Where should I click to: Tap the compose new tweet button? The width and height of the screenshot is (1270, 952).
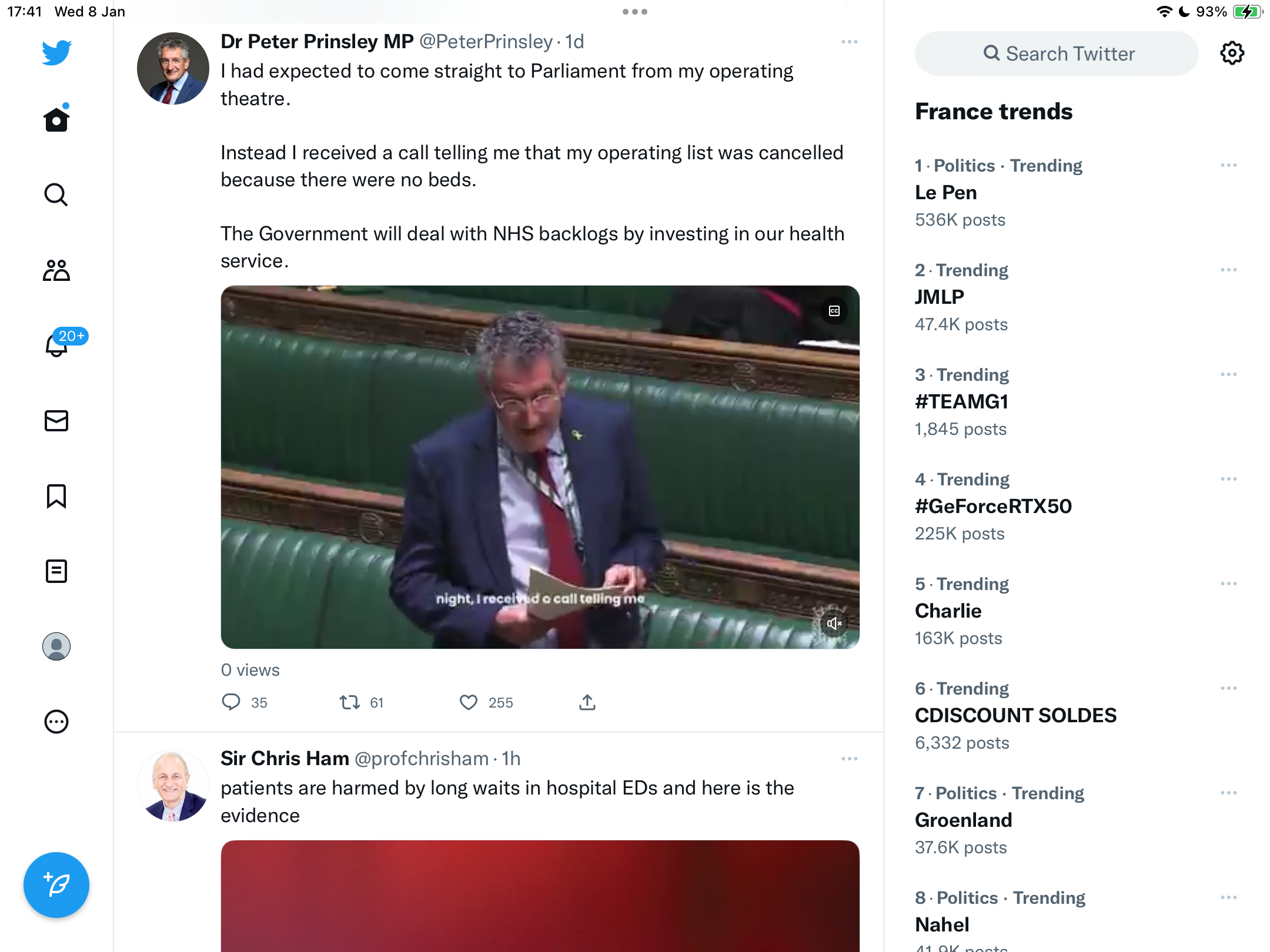click(x=56, y=885)
